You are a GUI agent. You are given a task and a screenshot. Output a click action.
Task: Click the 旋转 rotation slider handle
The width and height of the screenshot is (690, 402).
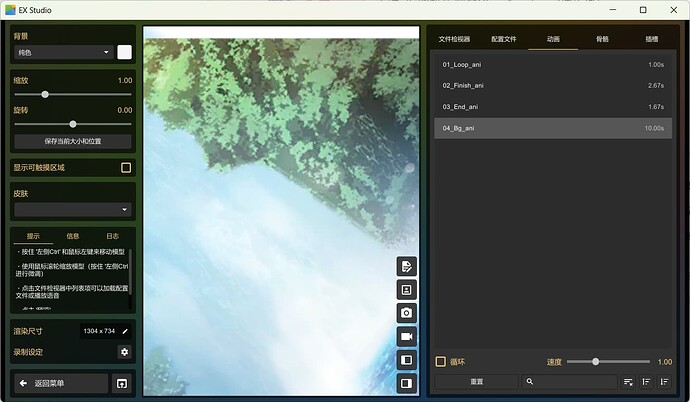pos(73,124)
